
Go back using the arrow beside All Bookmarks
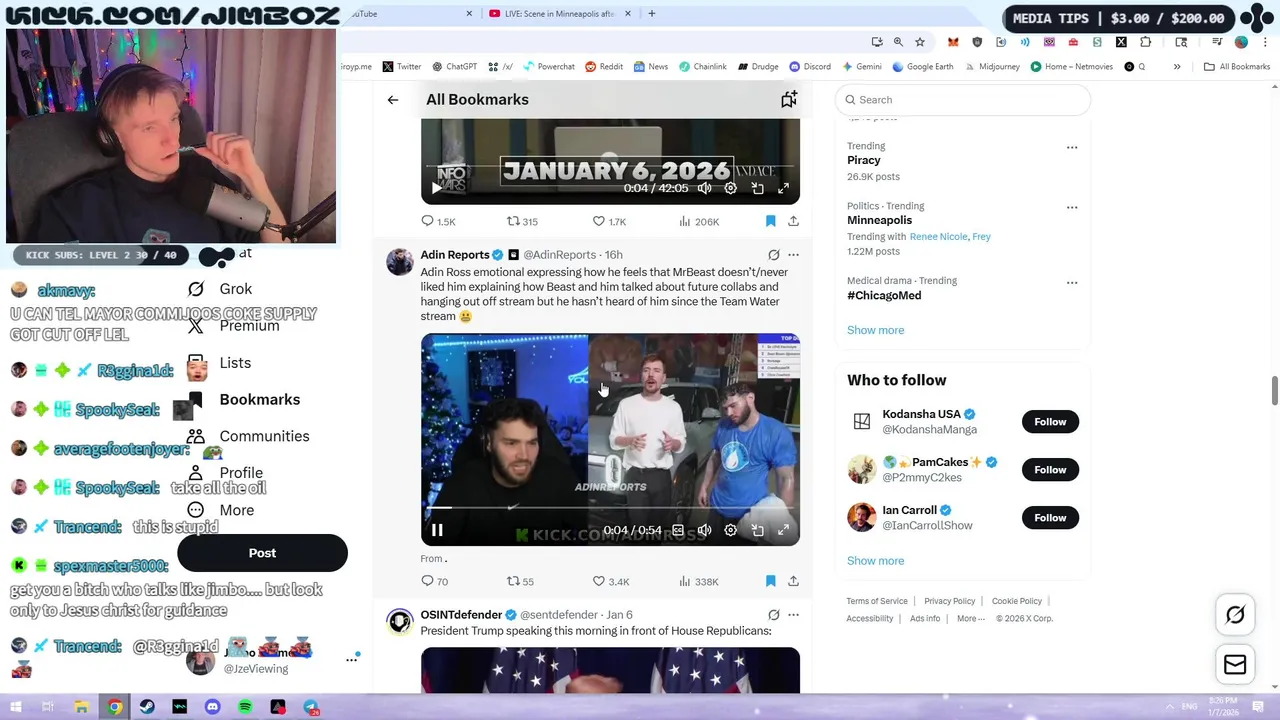pyautogui.click(x=393, y=100)
